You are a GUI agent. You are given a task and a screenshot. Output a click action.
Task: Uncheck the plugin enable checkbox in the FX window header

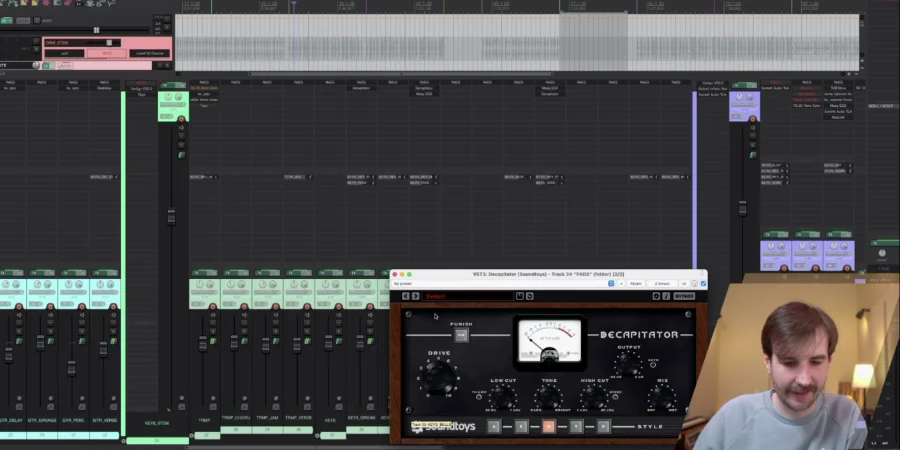703,284
